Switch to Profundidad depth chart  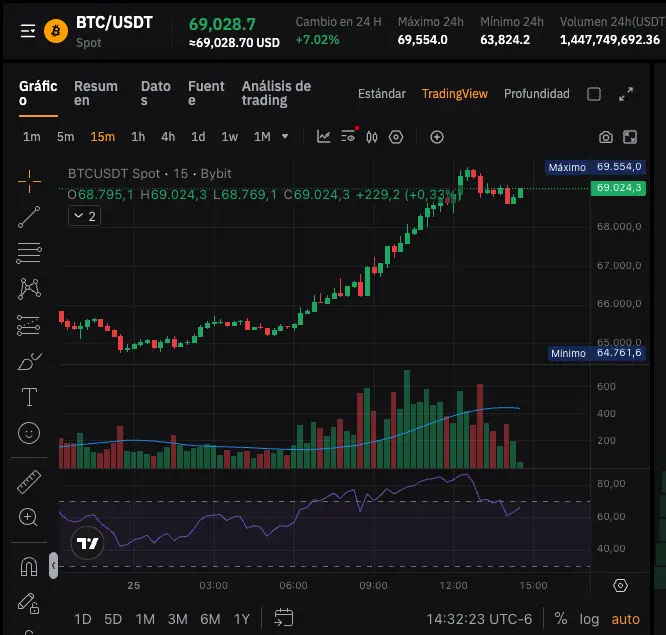pyautogui.click(x=537, y=94)
